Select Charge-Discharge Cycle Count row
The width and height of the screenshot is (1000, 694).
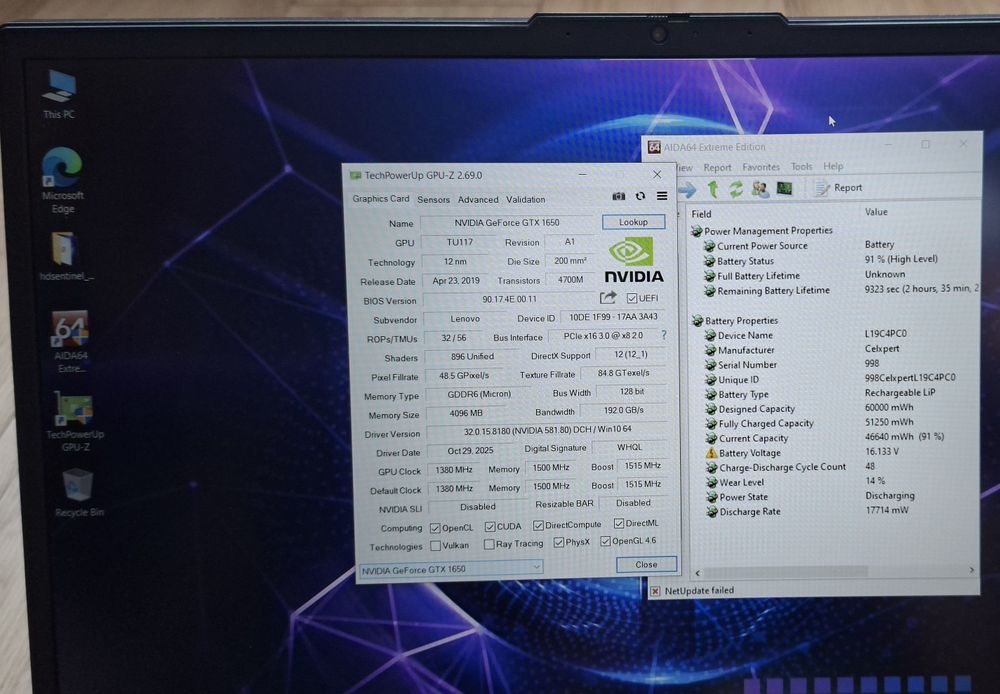[x=790, y=467]
